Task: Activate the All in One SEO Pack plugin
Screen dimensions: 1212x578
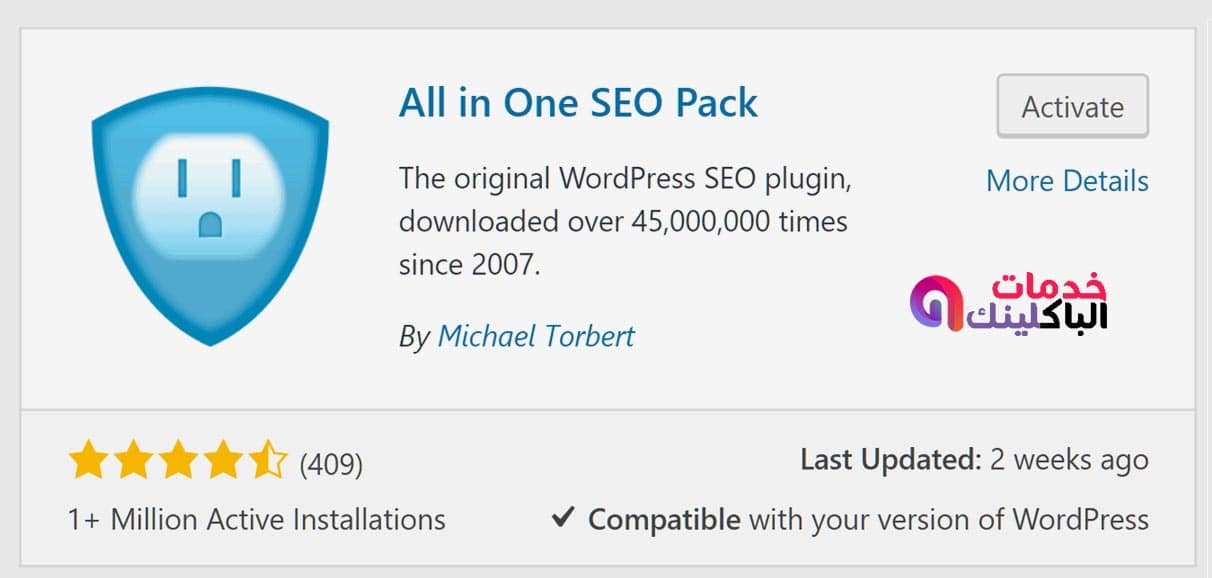Action: click(x=1072, y=107)
